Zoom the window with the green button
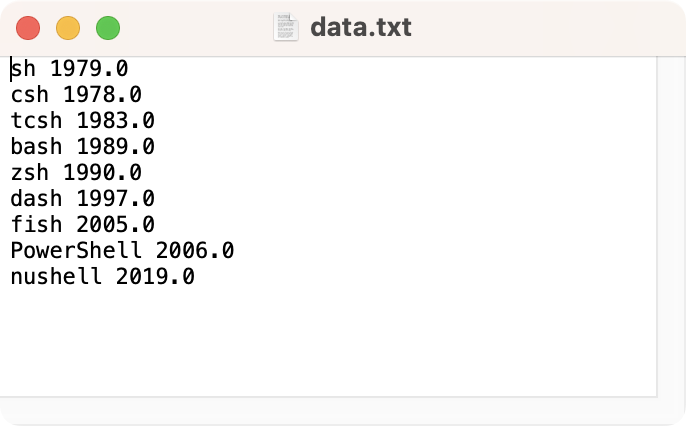Image resolution: width=686 pixels, height=426 pixels. pos(108,28)
